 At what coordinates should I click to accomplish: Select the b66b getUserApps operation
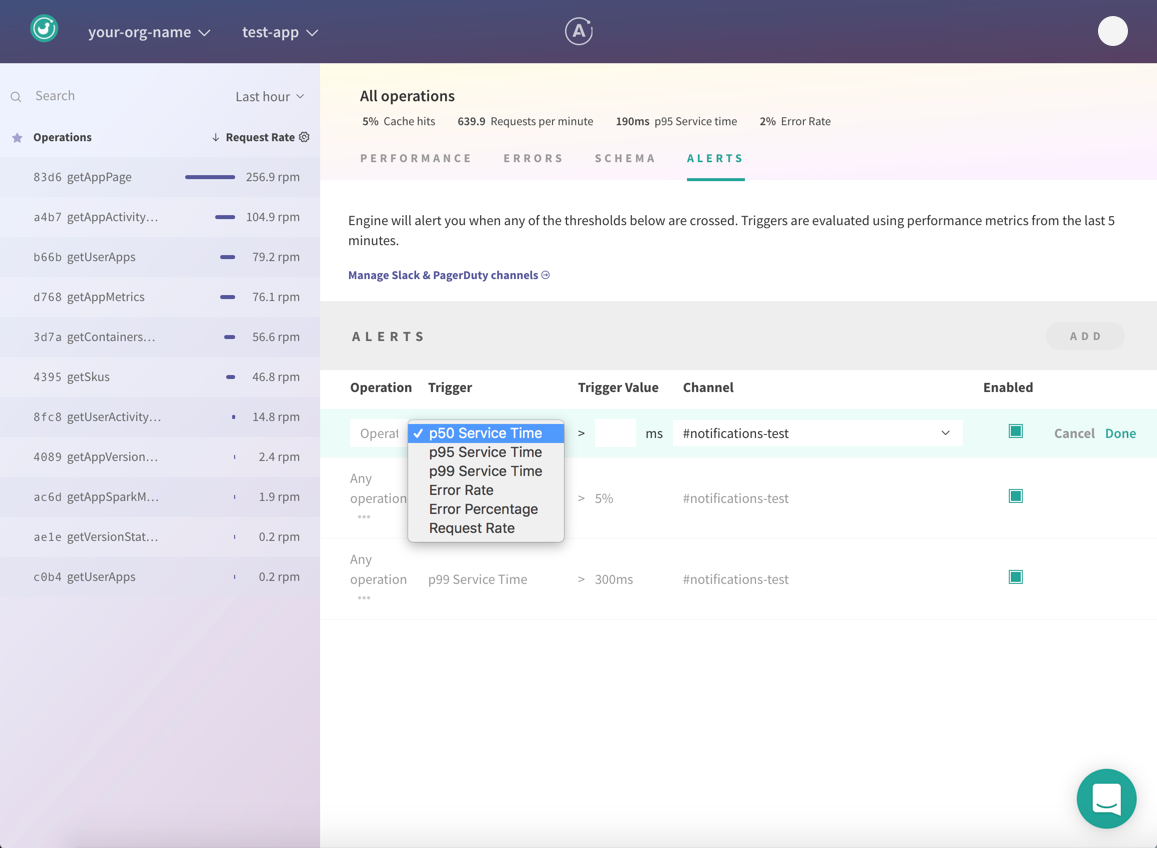[160, 257]
